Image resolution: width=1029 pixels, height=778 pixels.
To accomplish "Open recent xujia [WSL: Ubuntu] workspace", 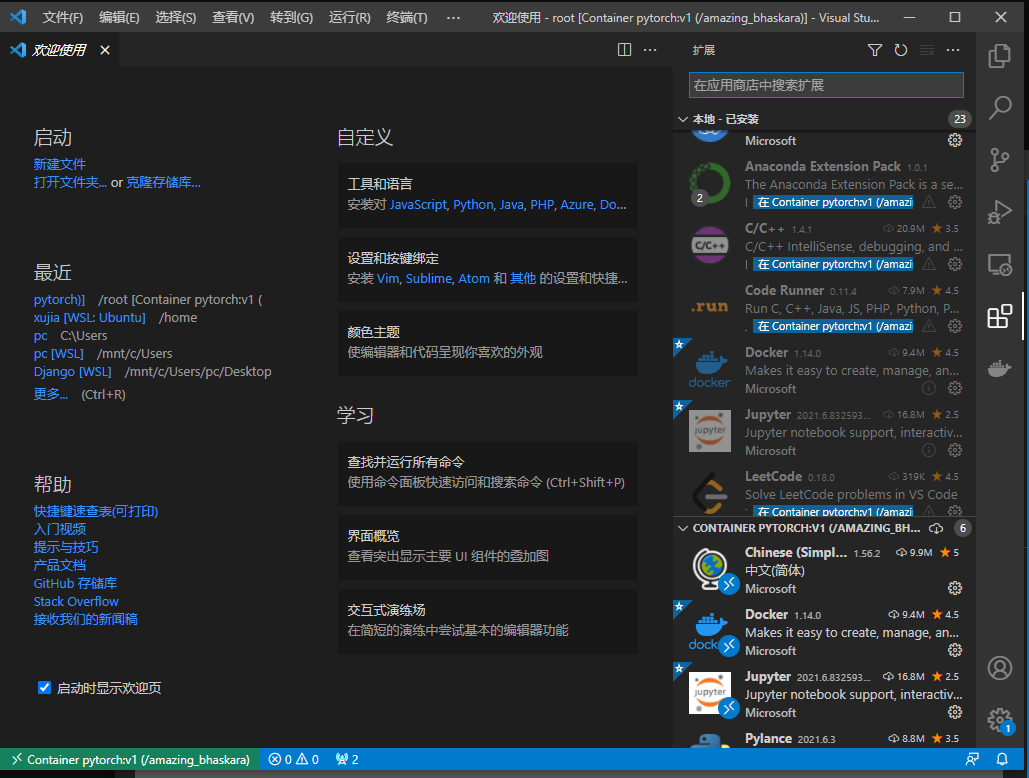I will (x=89, y=317).
